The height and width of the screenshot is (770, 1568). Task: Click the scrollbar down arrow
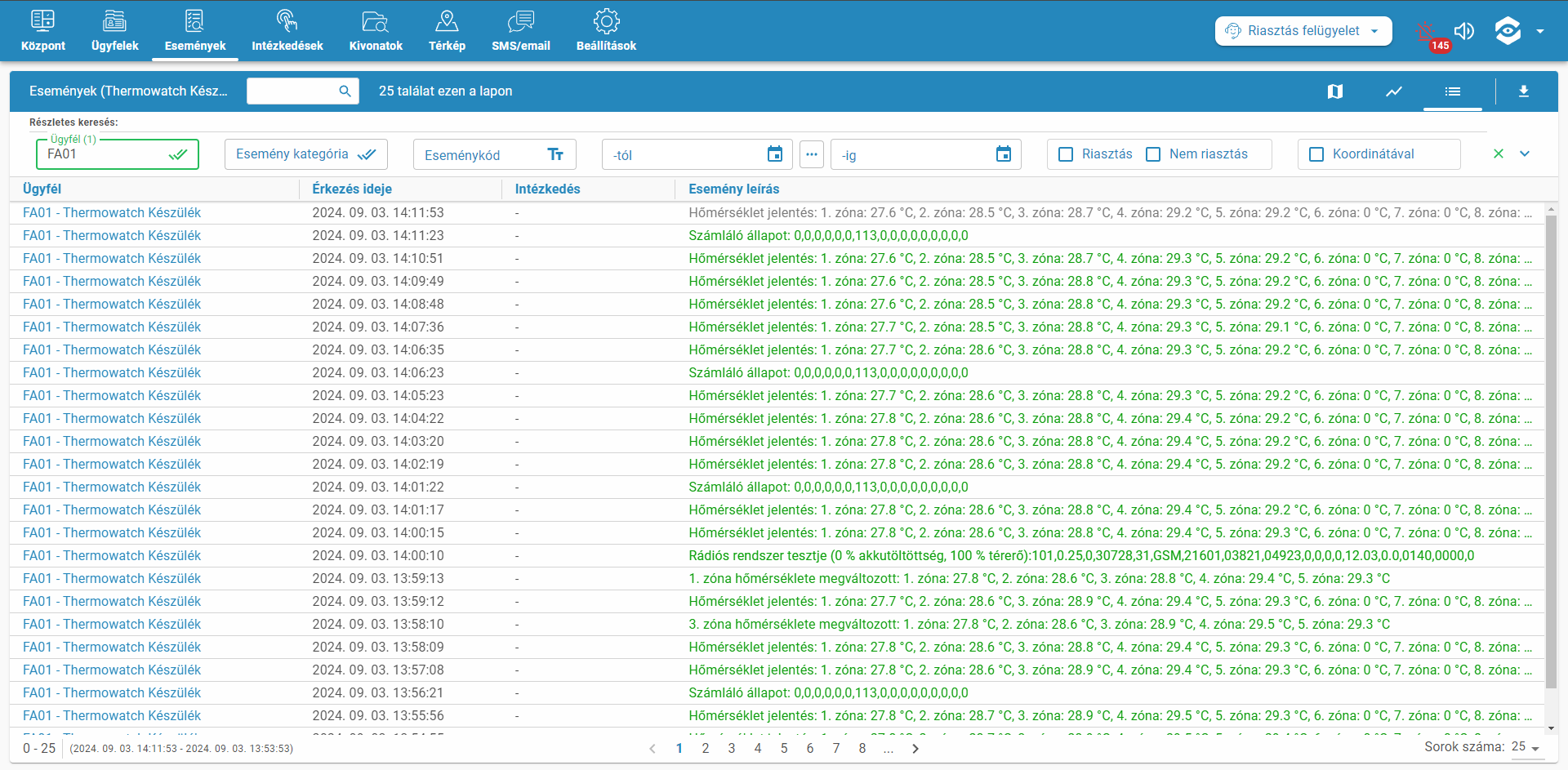coord(1552,728)
